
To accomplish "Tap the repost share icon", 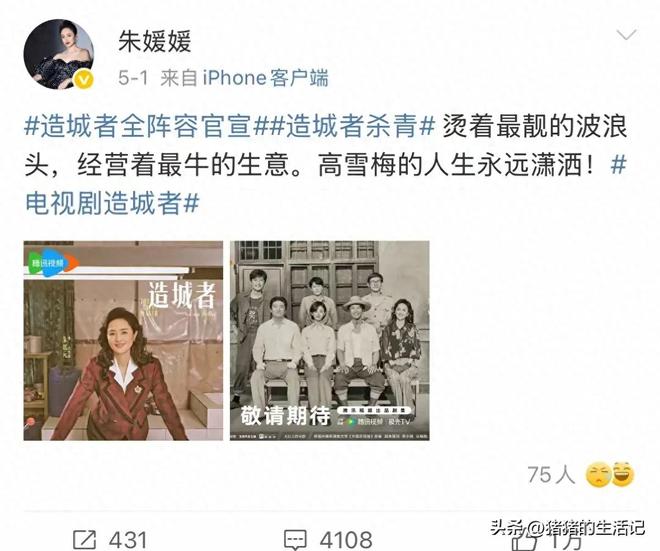I will click(85, 540).
